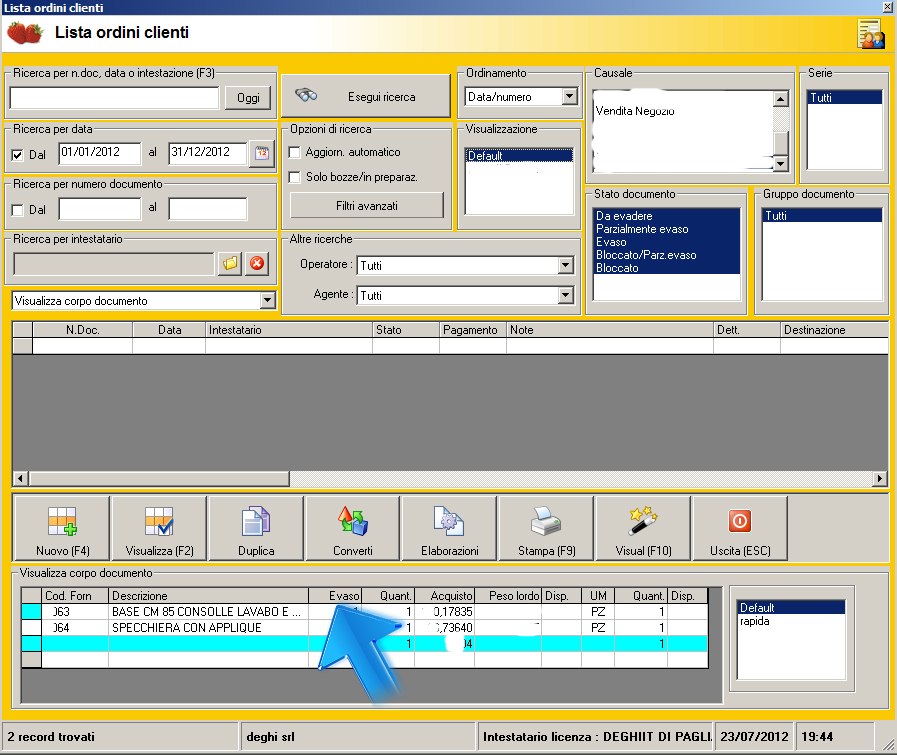Tick the 'Solo bozze/in preparaz.' checkbox
The height and width of the screenshot is (755, 897).
[295, 177]
